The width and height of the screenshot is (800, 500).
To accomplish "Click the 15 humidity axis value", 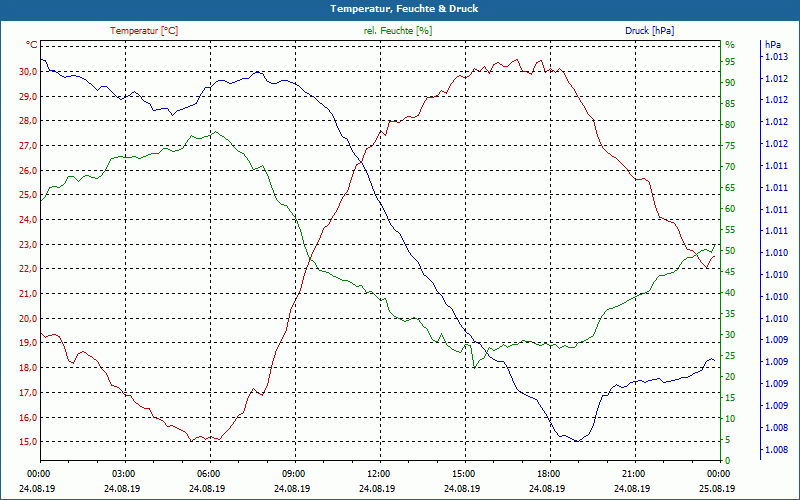I will (x=730, y=398).
